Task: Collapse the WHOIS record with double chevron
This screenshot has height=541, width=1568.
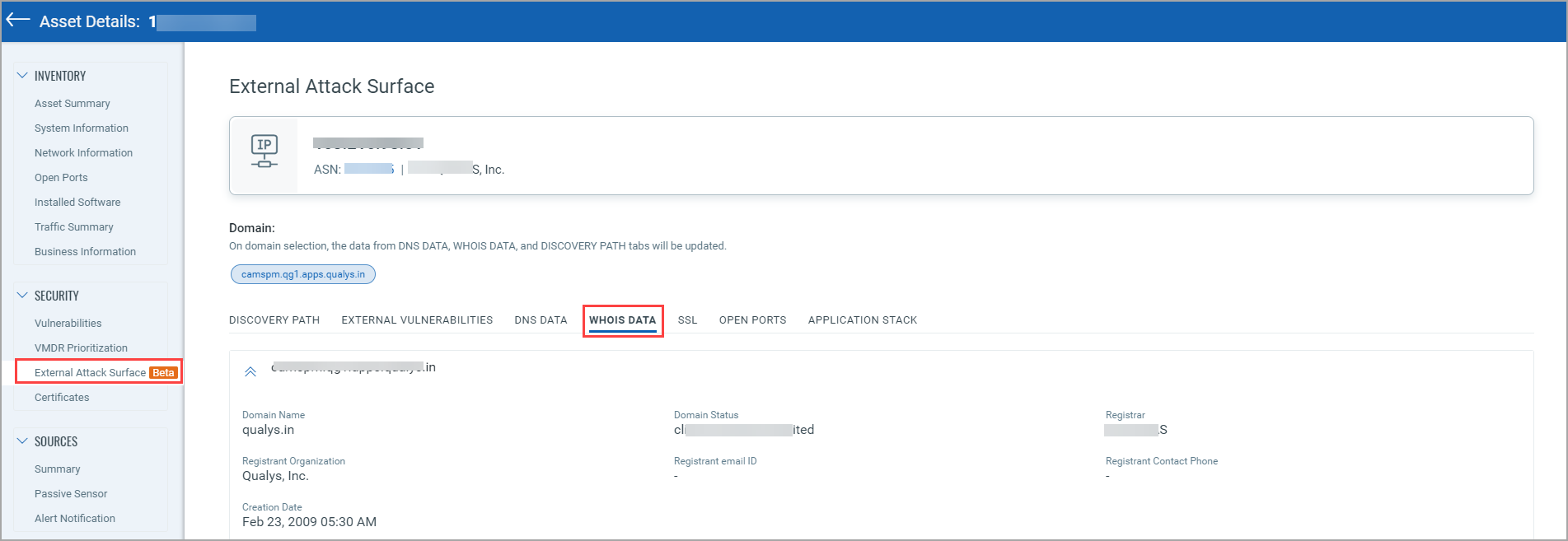Action: (250, 372)
